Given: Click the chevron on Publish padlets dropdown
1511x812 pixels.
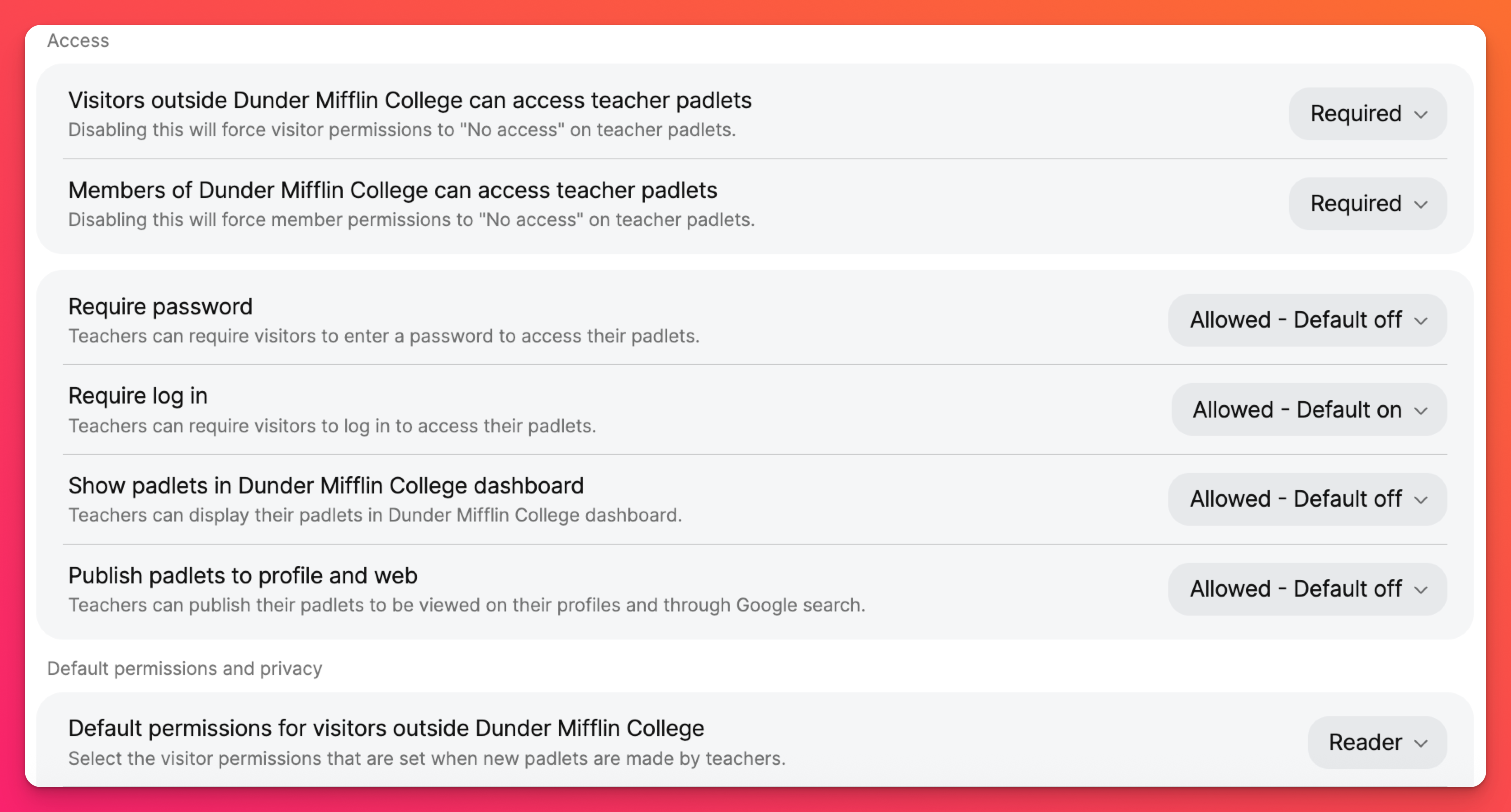Looking at the screenshot, I should coord(1421,590).
